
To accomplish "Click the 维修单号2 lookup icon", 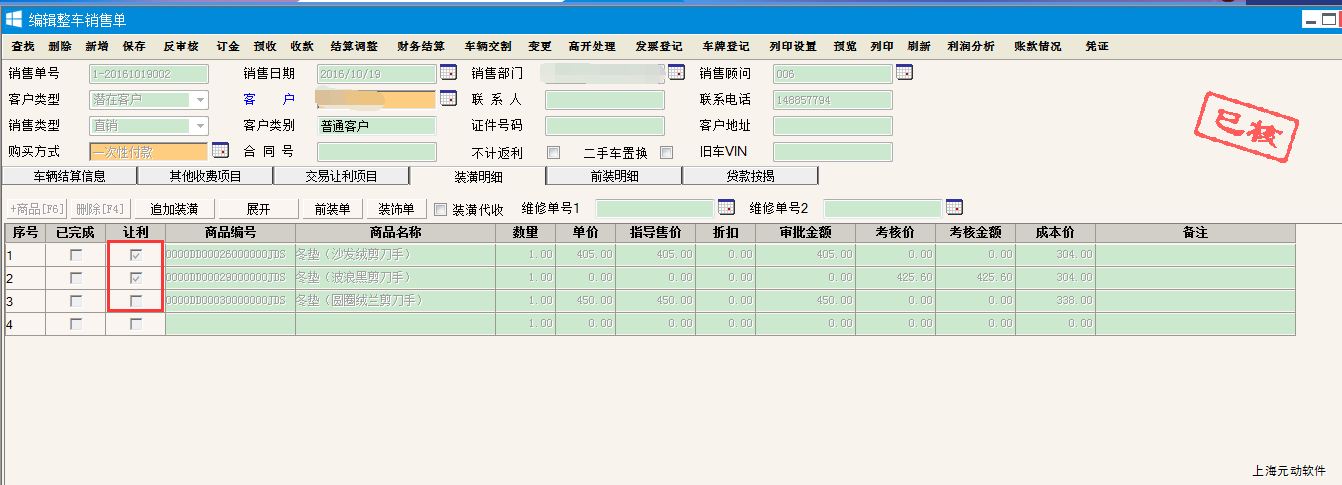I will (x=954, y=208).
